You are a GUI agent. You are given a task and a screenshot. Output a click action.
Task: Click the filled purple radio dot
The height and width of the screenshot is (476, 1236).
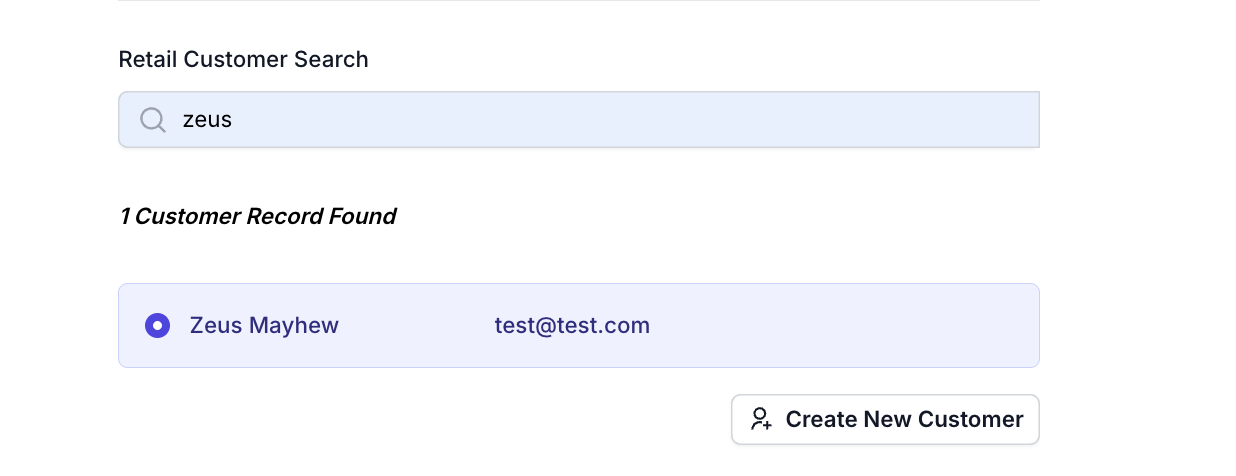coord(157,325)
